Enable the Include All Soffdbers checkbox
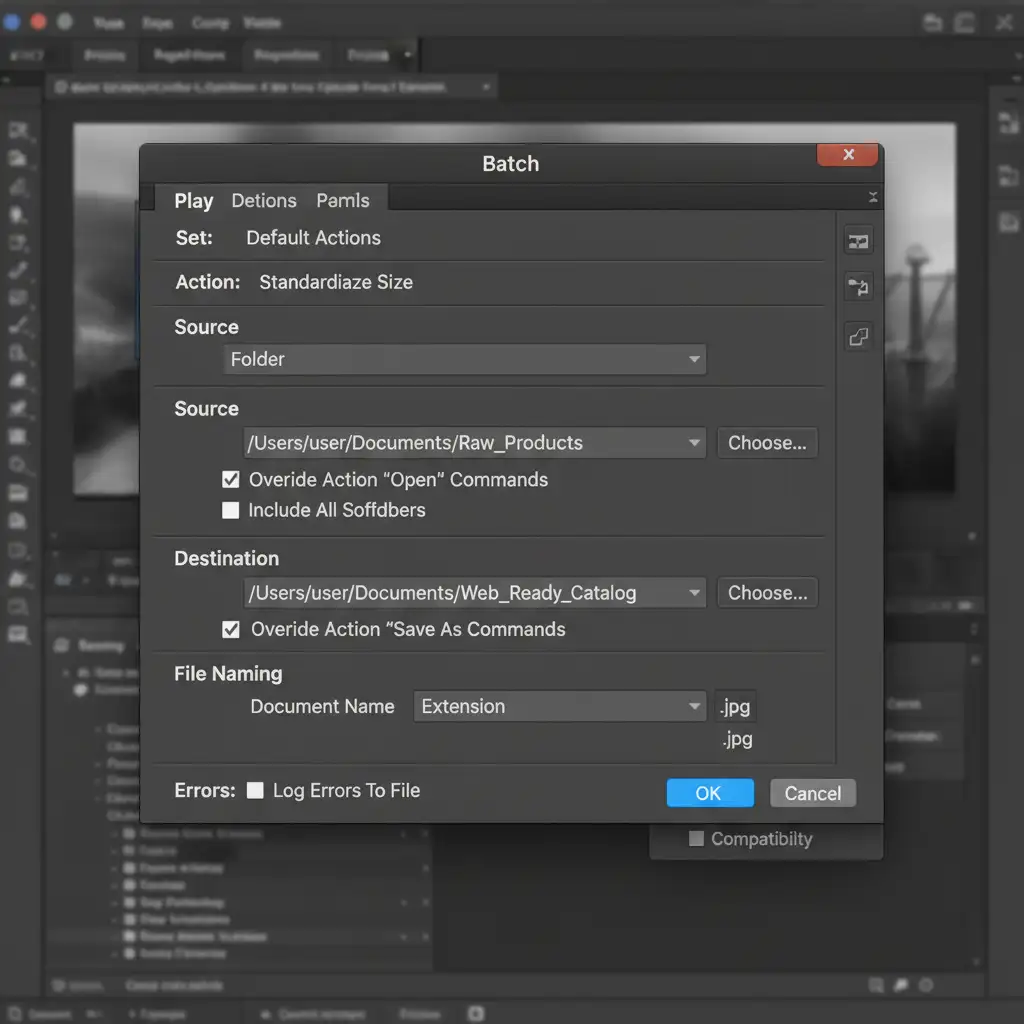 (x=231, y=510)
